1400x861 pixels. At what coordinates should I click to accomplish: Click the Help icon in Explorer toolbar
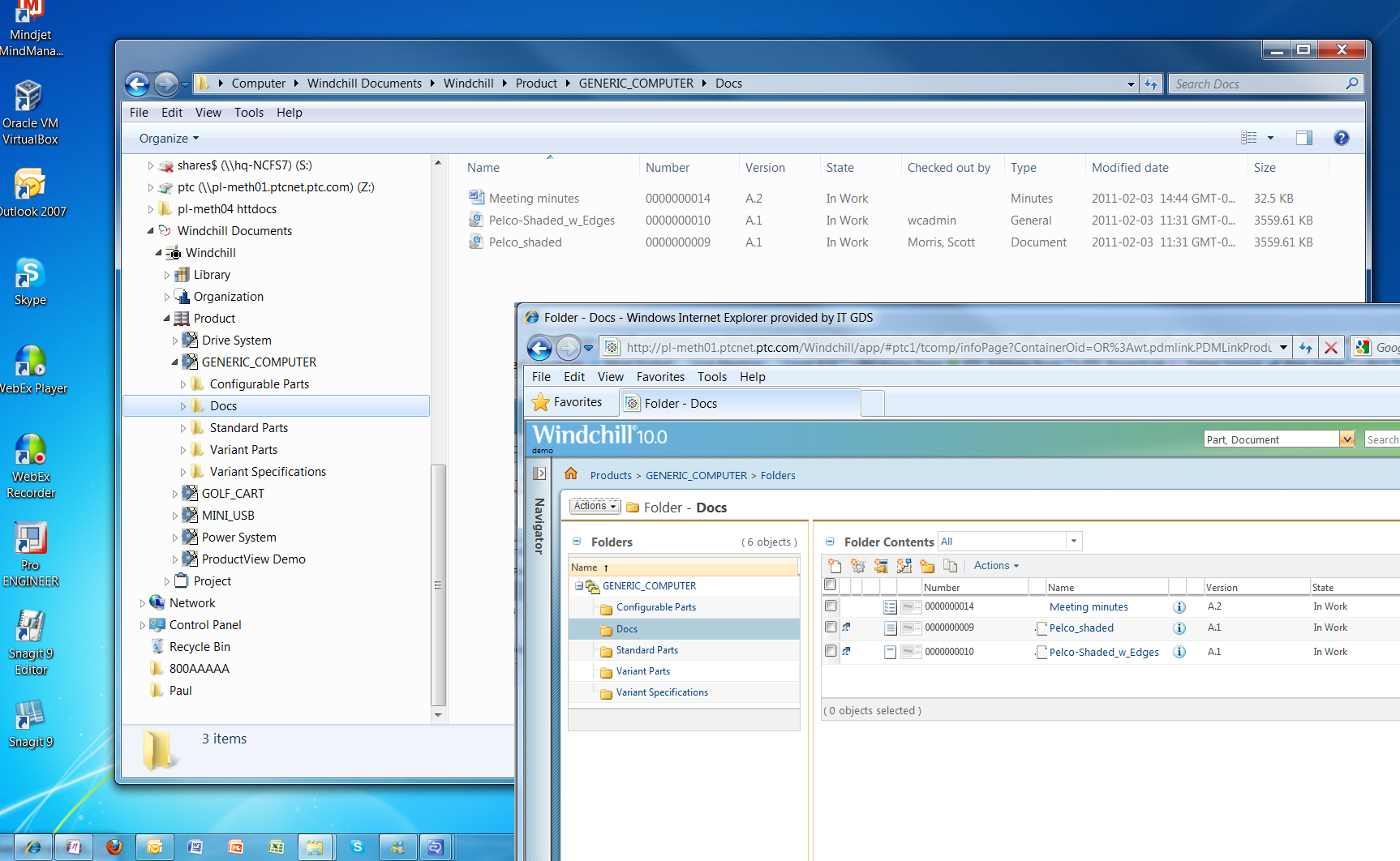point(1342,138)
